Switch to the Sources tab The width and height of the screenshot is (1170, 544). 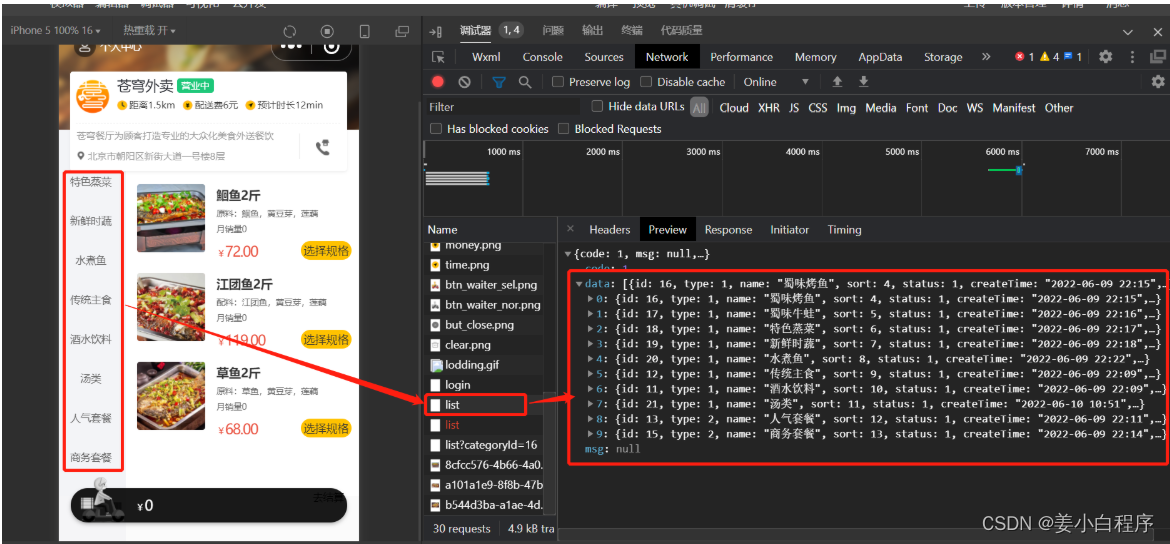(604, 57)
